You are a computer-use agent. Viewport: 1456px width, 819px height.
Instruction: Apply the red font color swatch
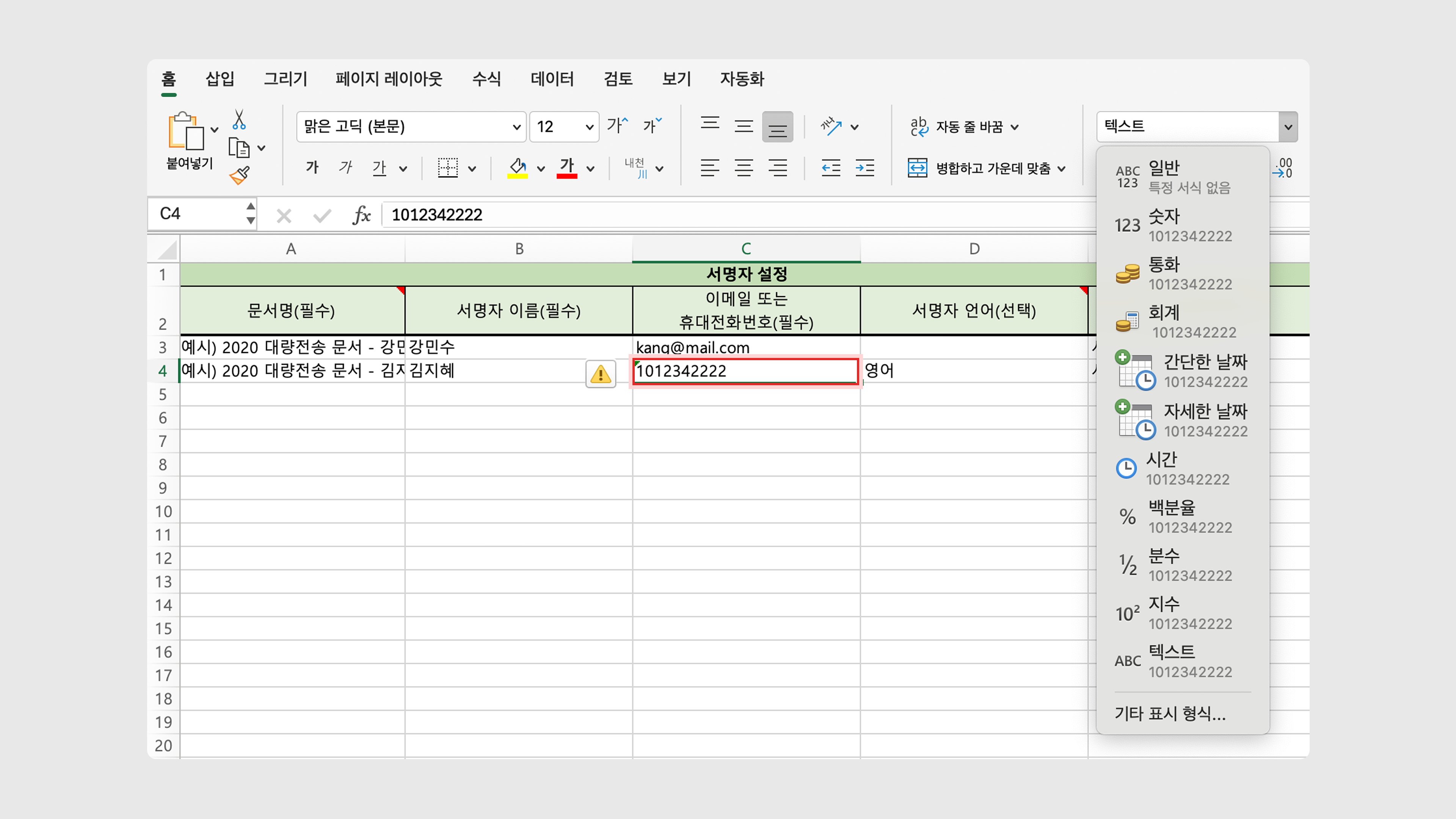click(x=566, y=168)
